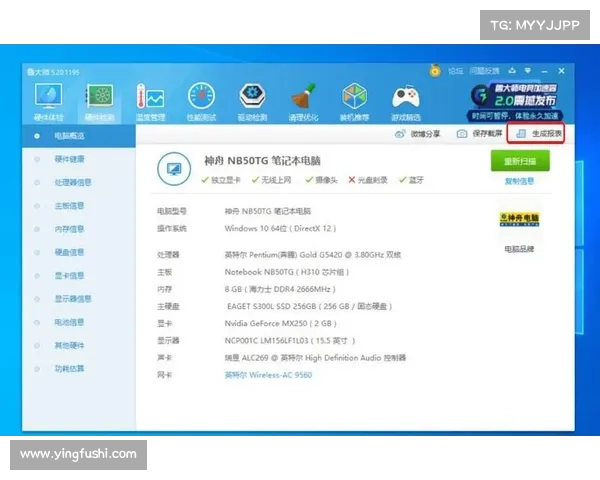Viewport: 600px width, 480px height.
Task: Select 处理器信息 in the sidebar
Action: 73,182
